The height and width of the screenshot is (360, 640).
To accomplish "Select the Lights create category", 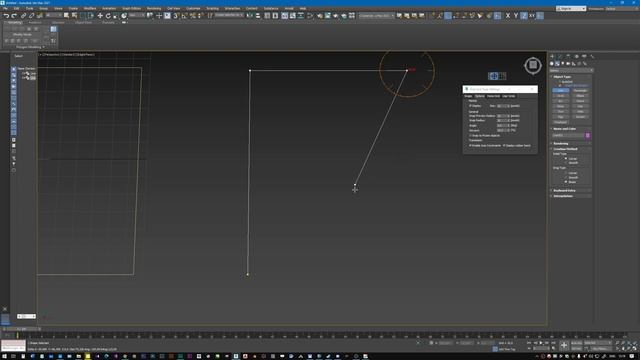I will [x=562, y=64].
